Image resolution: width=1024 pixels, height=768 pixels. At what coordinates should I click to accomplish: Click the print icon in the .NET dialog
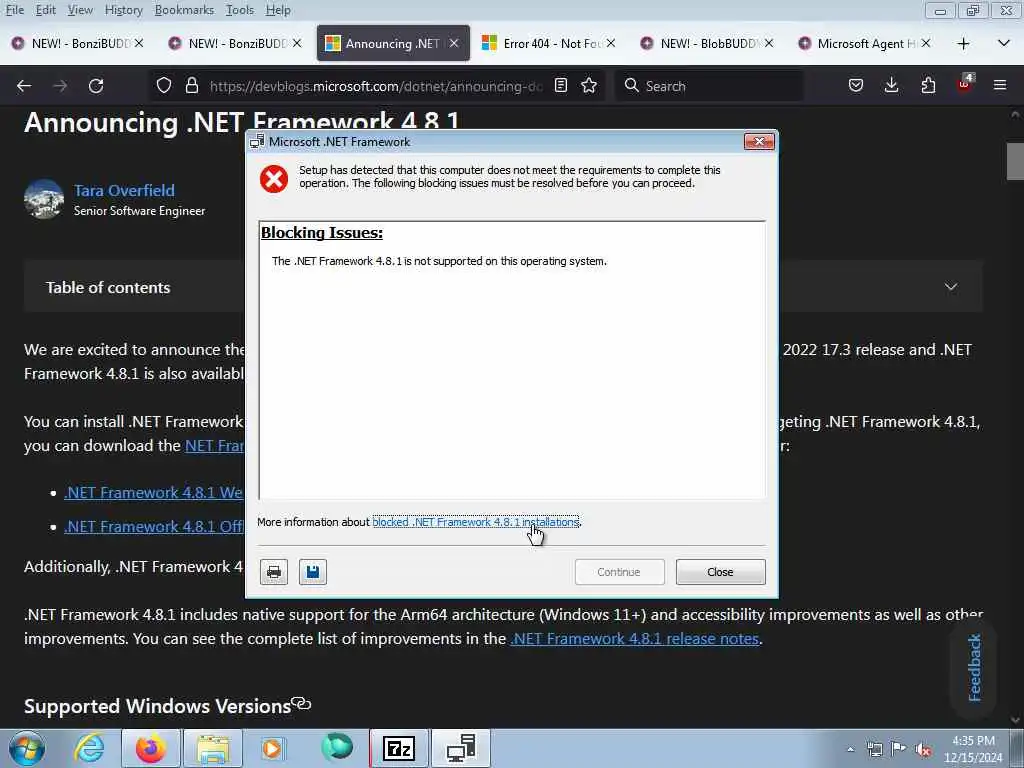274,572
